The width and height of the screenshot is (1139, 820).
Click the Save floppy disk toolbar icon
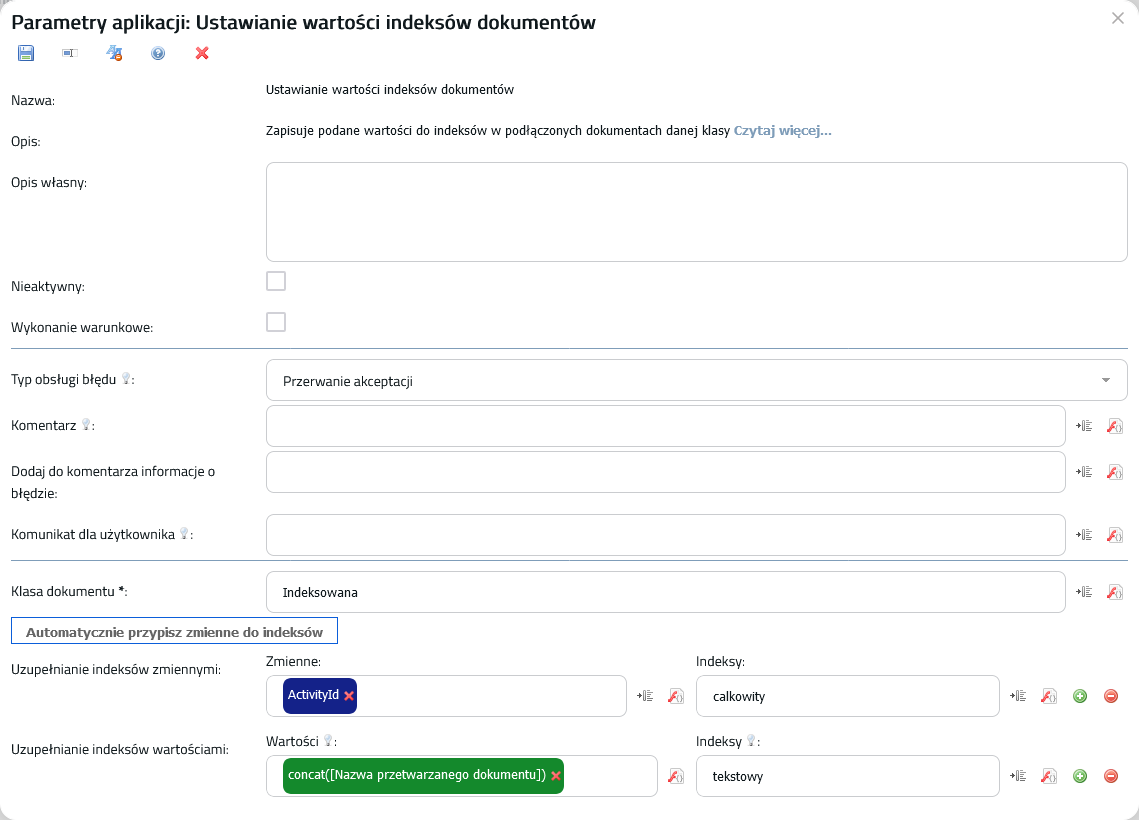tap(26, 53)
